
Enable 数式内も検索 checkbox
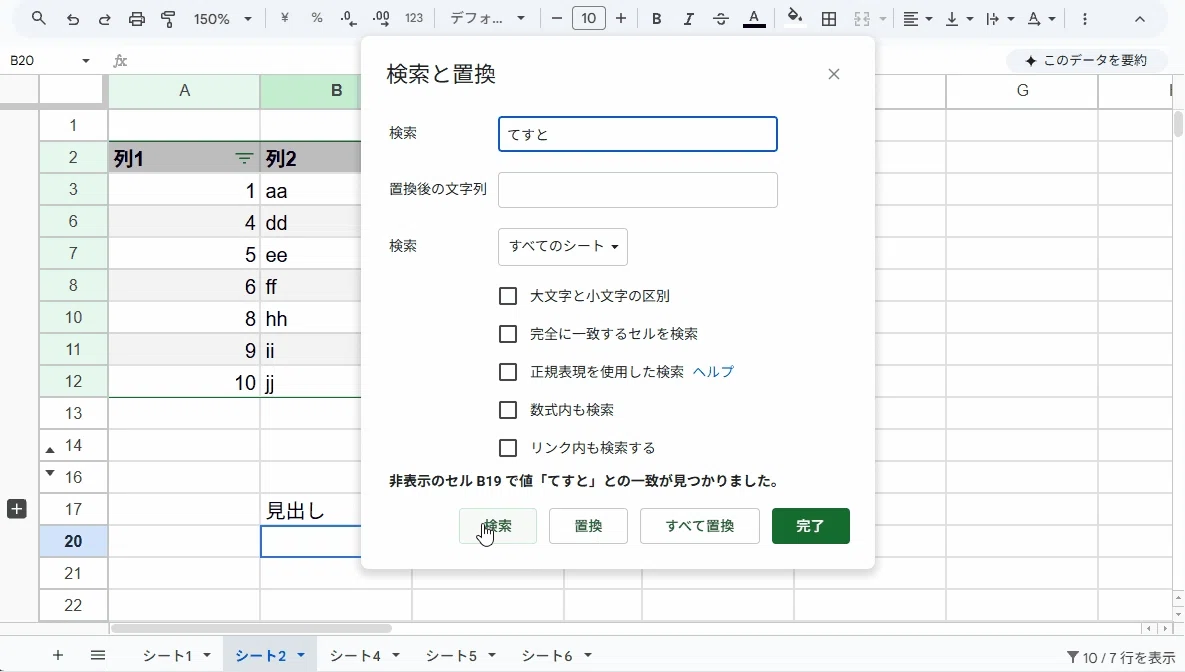pos(508,410)
